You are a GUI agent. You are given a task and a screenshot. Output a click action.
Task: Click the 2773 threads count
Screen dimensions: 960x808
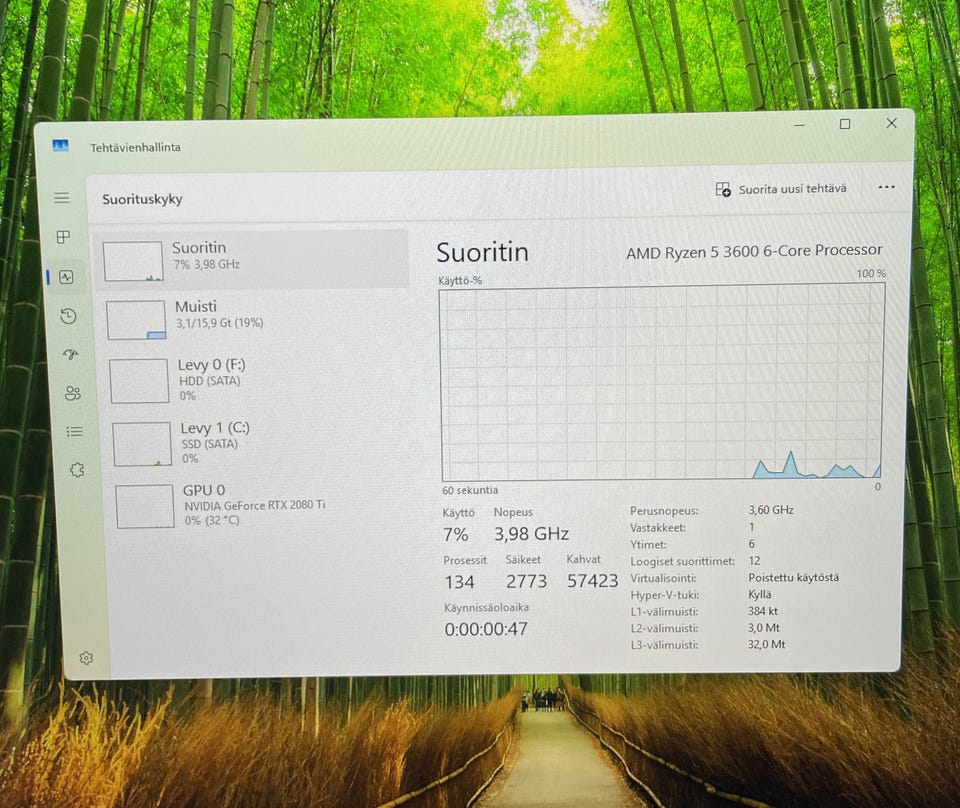(526, 581)
